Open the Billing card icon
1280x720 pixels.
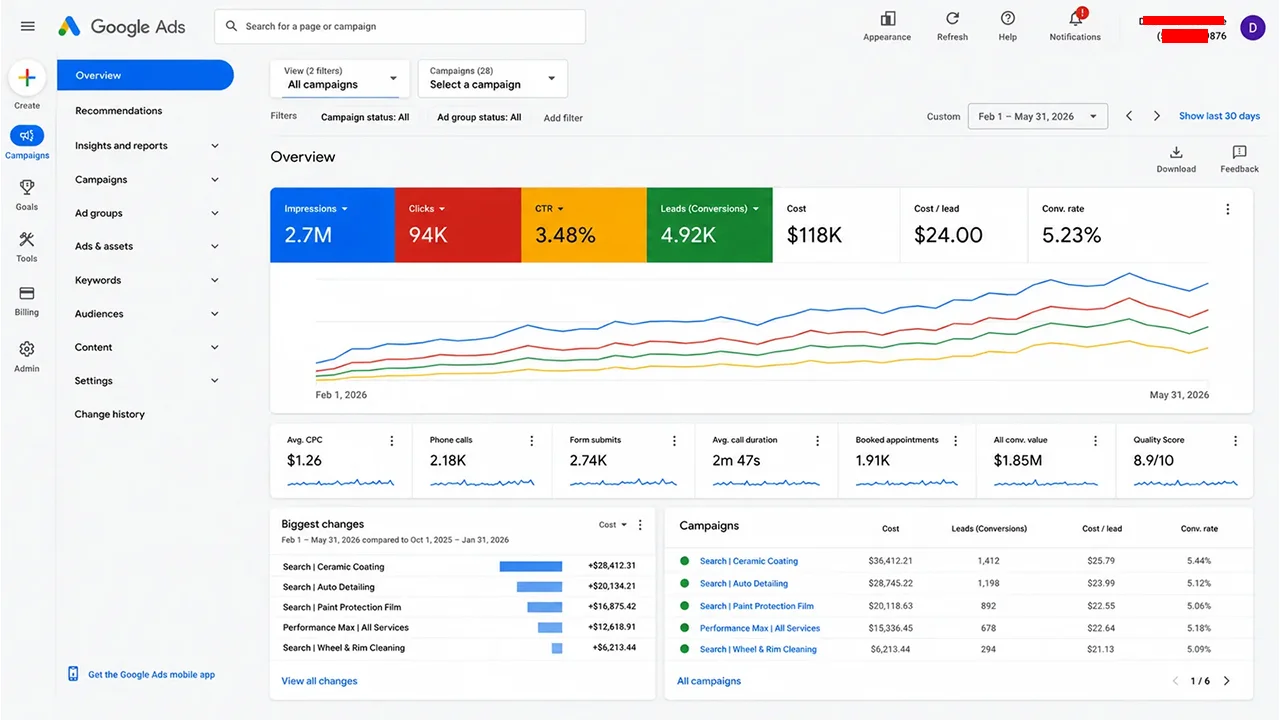(x=27, y=293)
